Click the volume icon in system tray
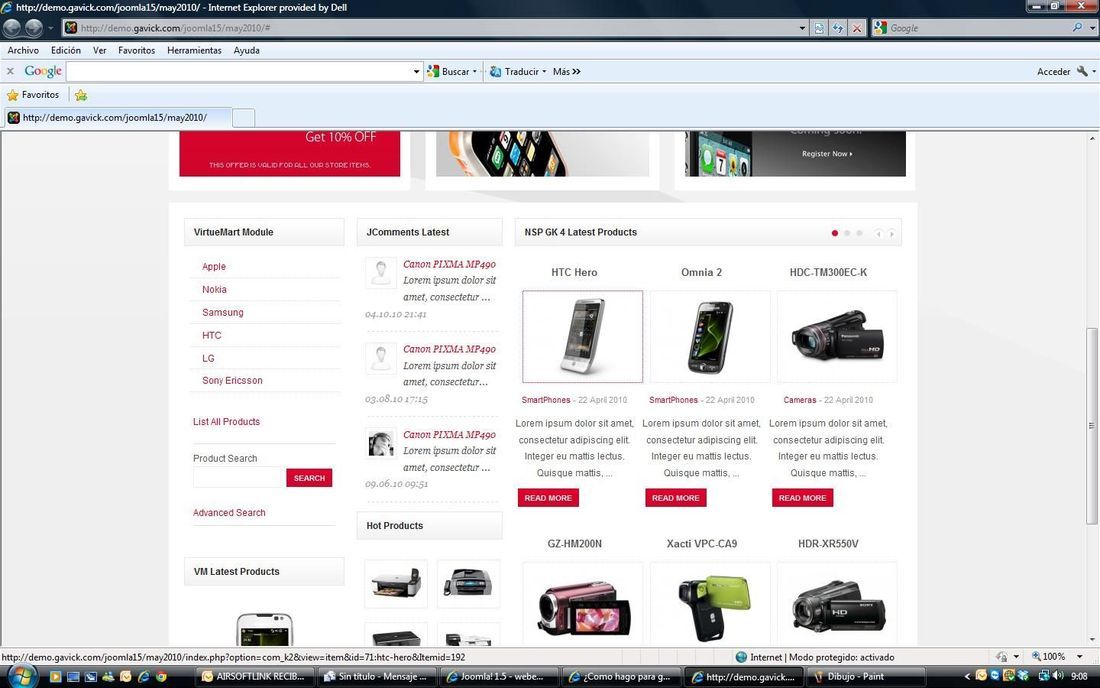The height and width of the screenshot is (688, 1100). [x=1058, y=676]
